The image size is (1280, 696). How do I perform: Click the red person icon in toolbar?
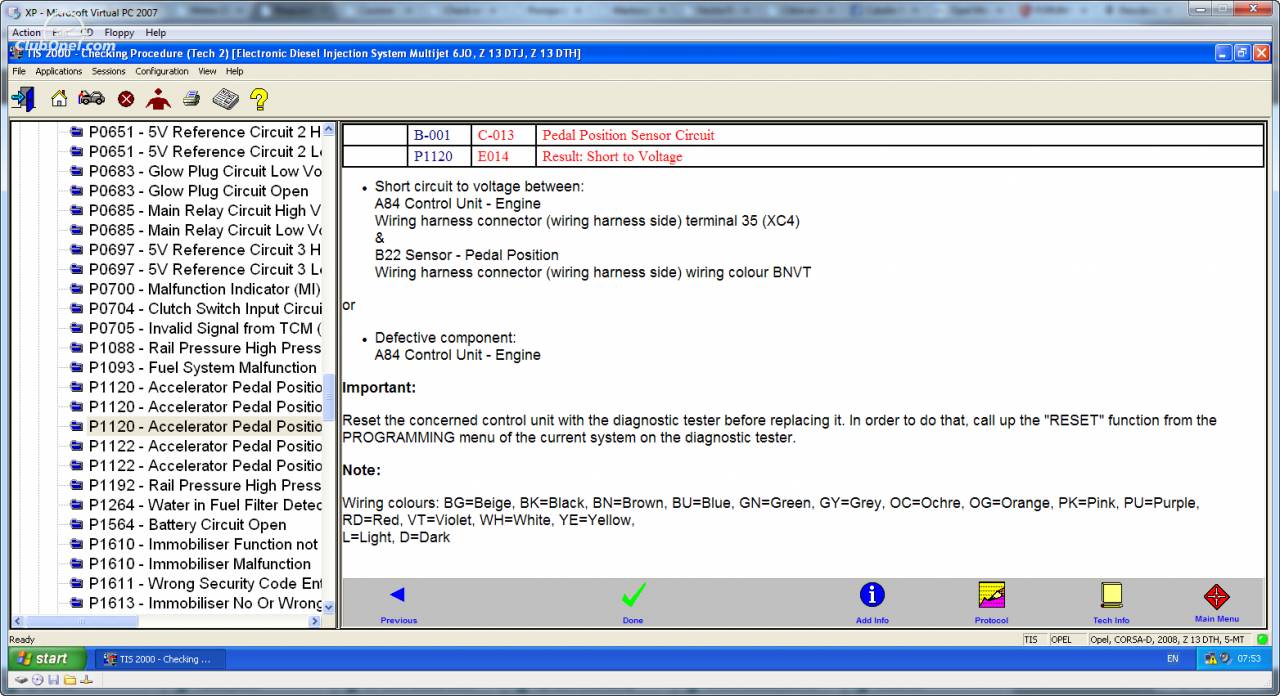click(x=158, y=99)
